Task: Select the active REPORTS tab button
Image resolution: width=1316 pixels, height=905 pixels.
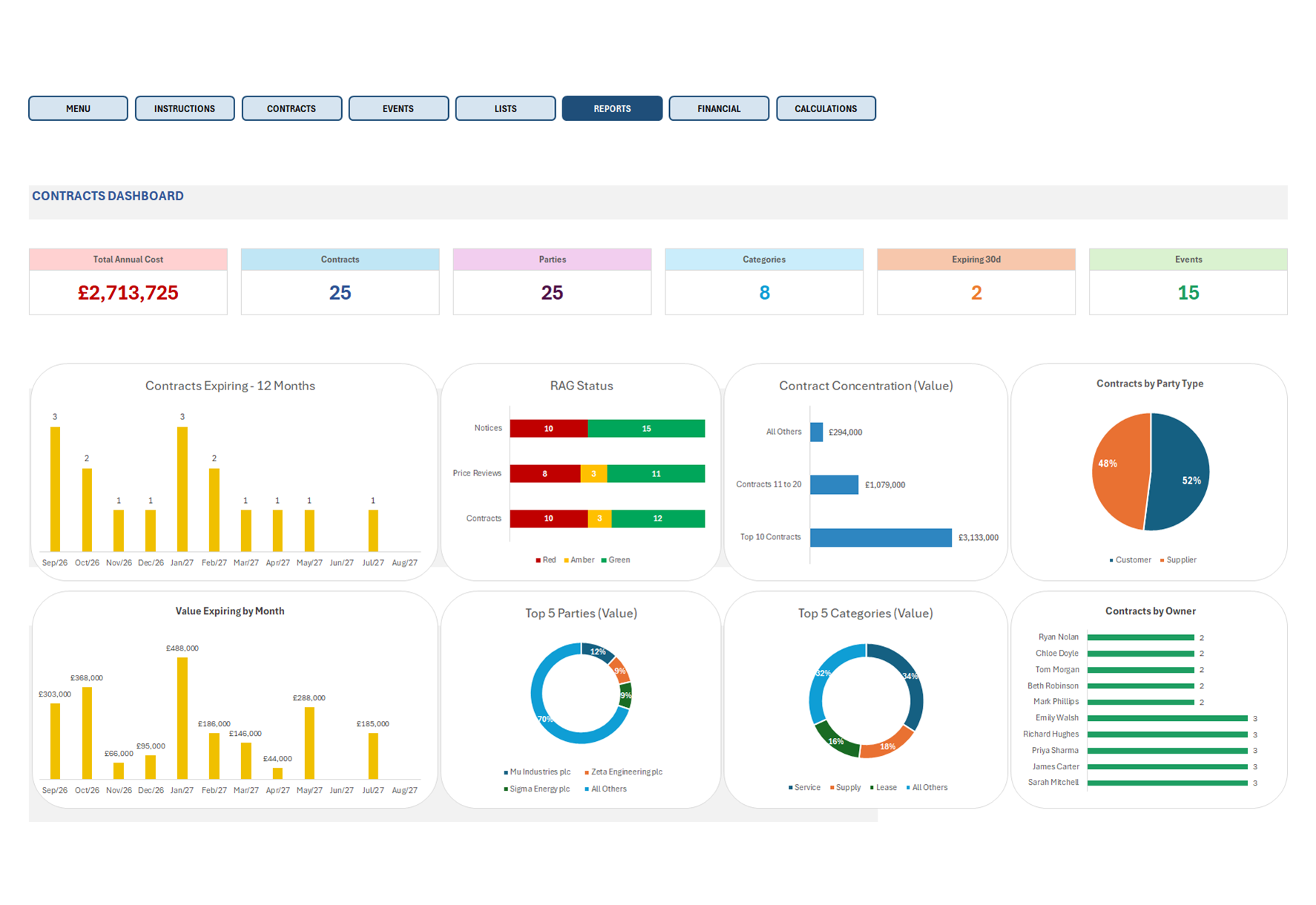Action: (x=612, y=108)
